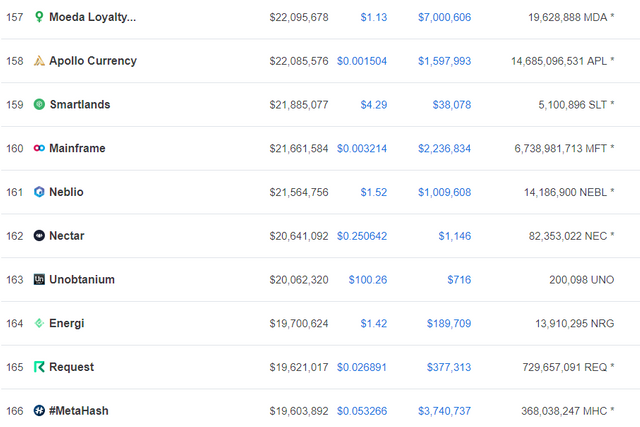This screenshot has height=427, width=640.
Task: Click the Apollo Currency logo icon
Action: pos(39,61)
